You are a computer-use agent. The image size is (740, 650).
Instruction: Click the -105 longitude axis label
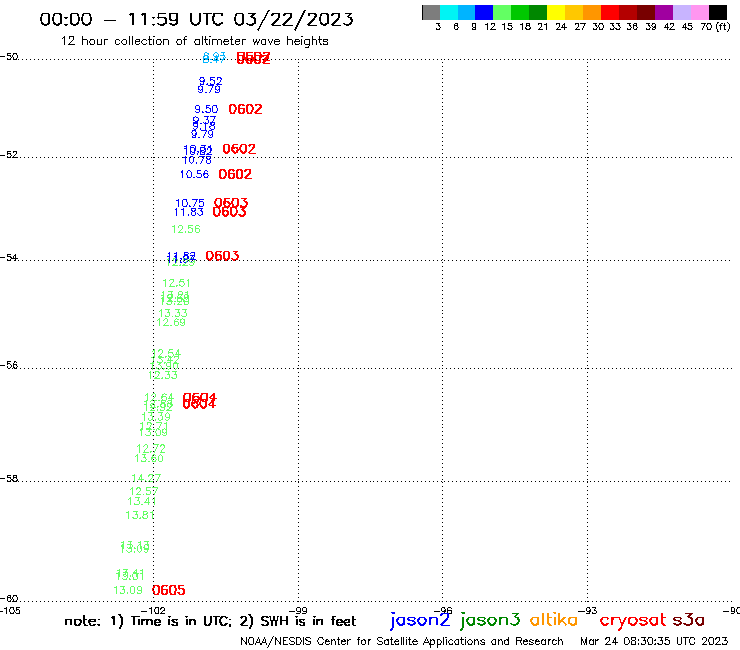point(10,611)
